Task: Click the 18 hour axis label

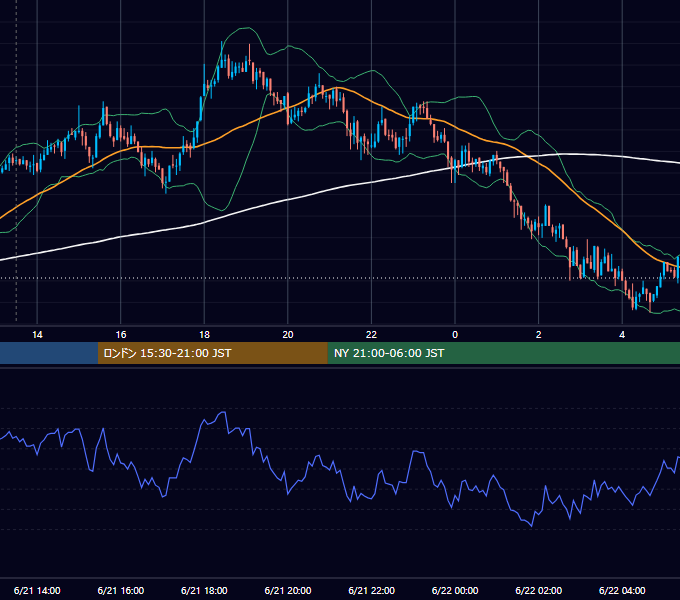Action: point(204,335)
